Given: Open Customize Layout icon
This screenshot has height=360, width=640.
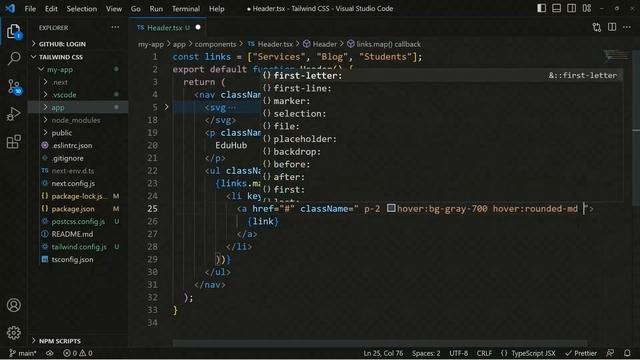Looking at the screenshot, I should 587,8.
